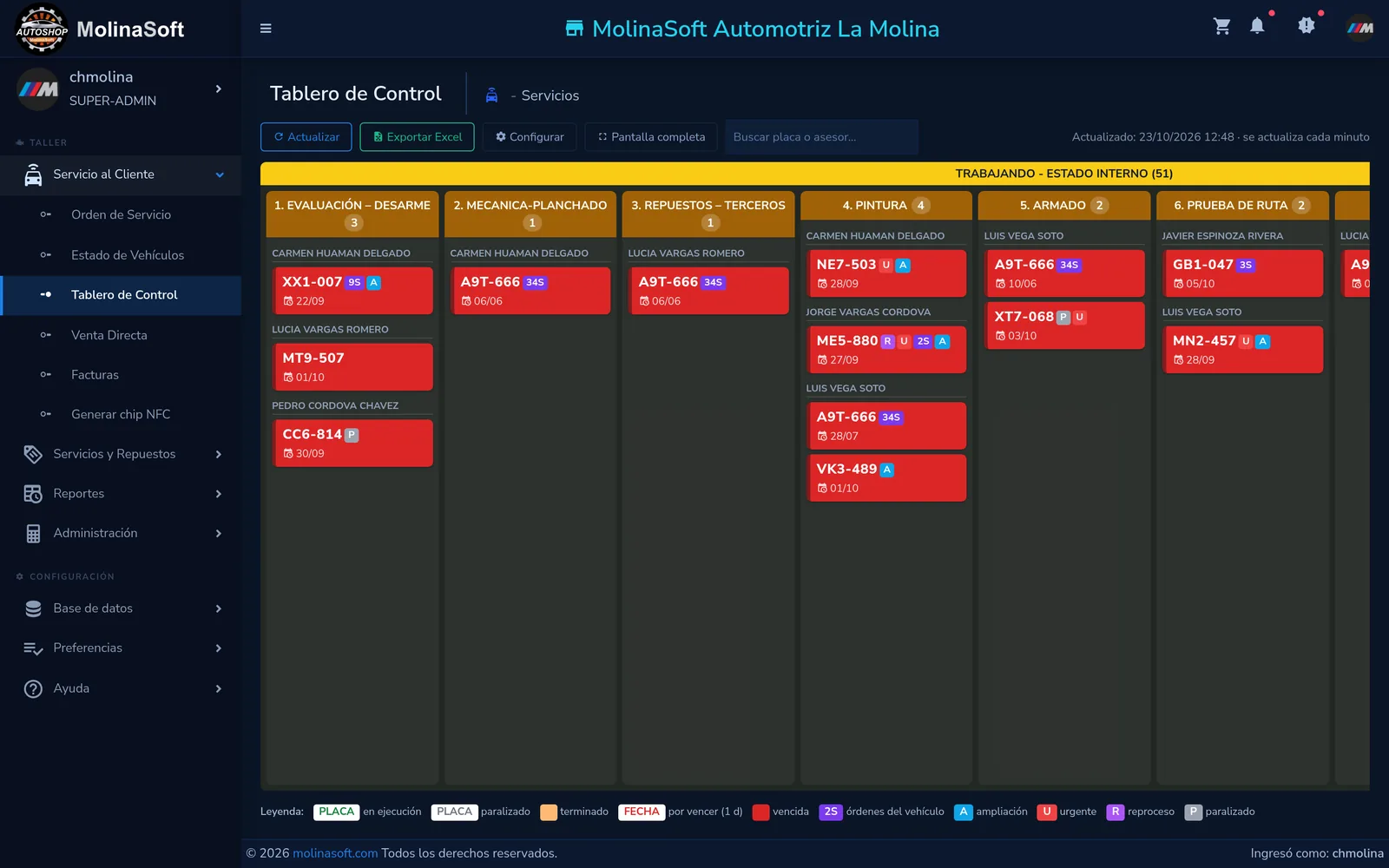The height and width of the screenshot is (868, 1389).
Task: Expand the Administración submenu chevron
Action: pyautogui.click(x=218, y=534)
